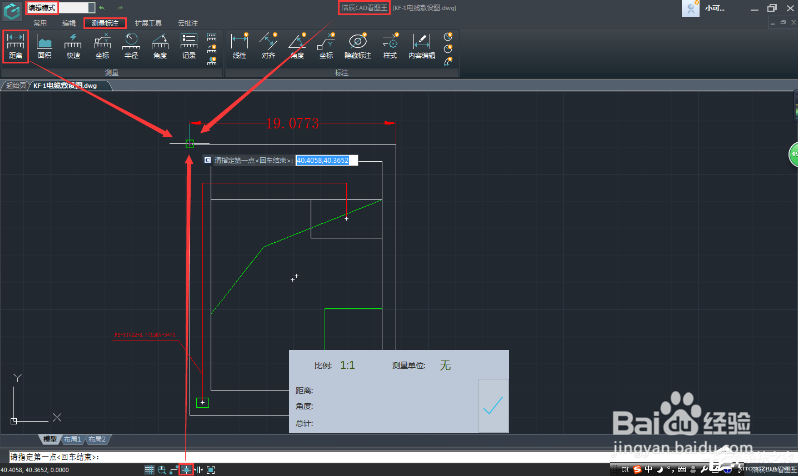Click middle small arc icon in 标注 group
Image resolution: width=798 pixels, height=476 pixels.
[448, 49]
